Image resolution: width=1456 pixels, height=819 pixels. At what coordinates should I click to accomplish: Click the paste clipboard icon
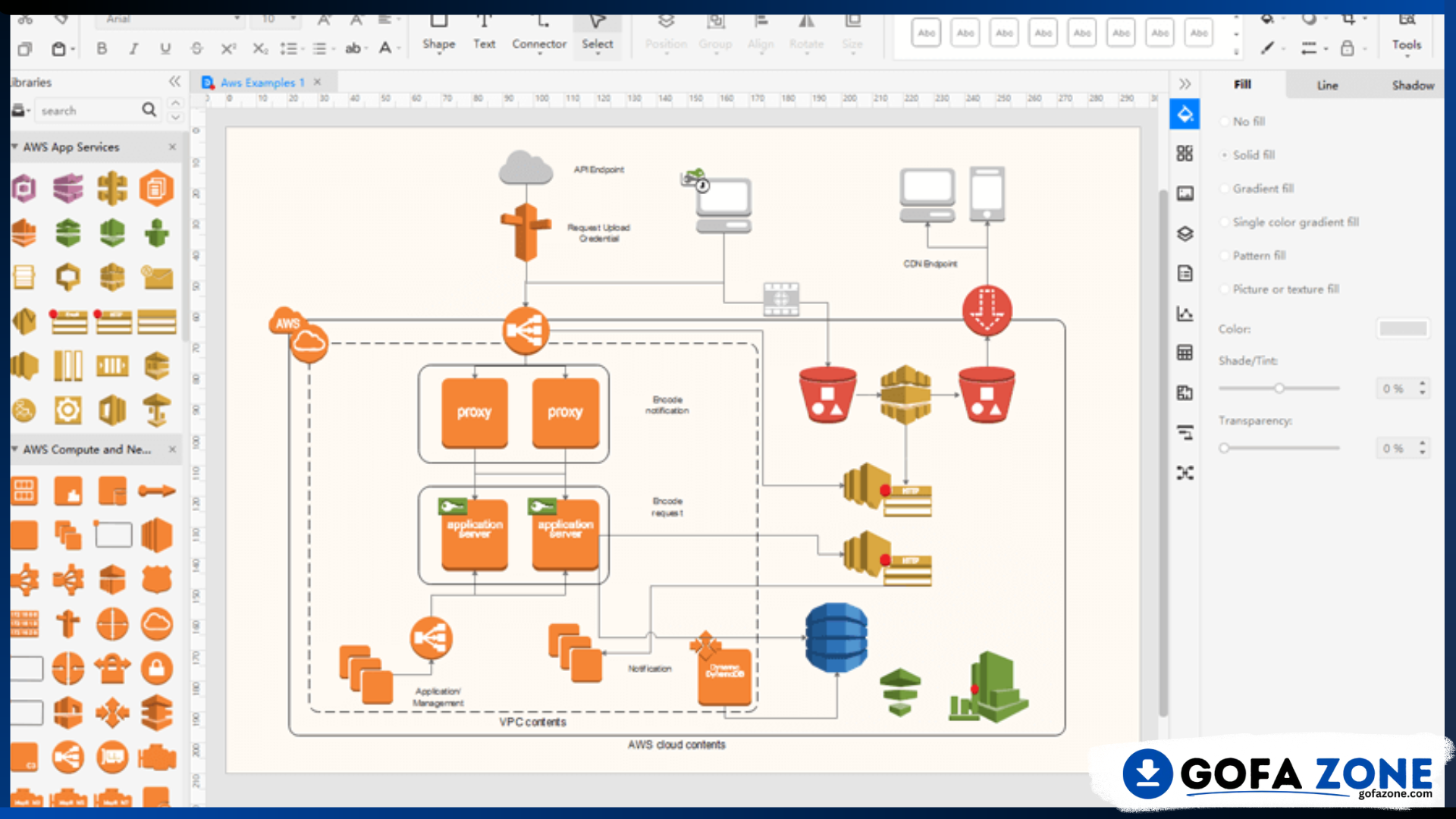[x=59, y=49]
